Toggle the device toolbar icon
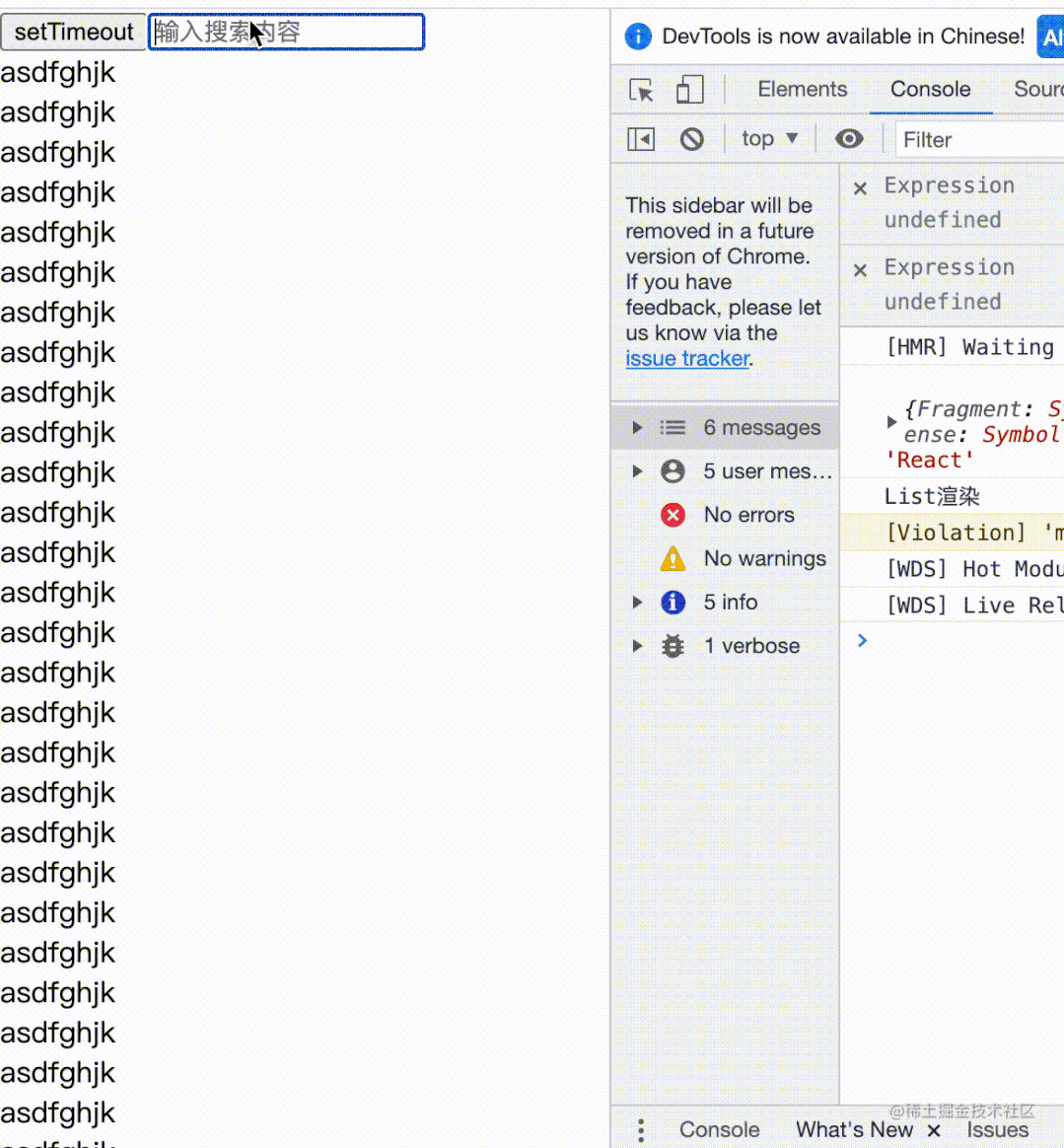The width and height of the screenshot is (1064, 1148). point(689,90)
